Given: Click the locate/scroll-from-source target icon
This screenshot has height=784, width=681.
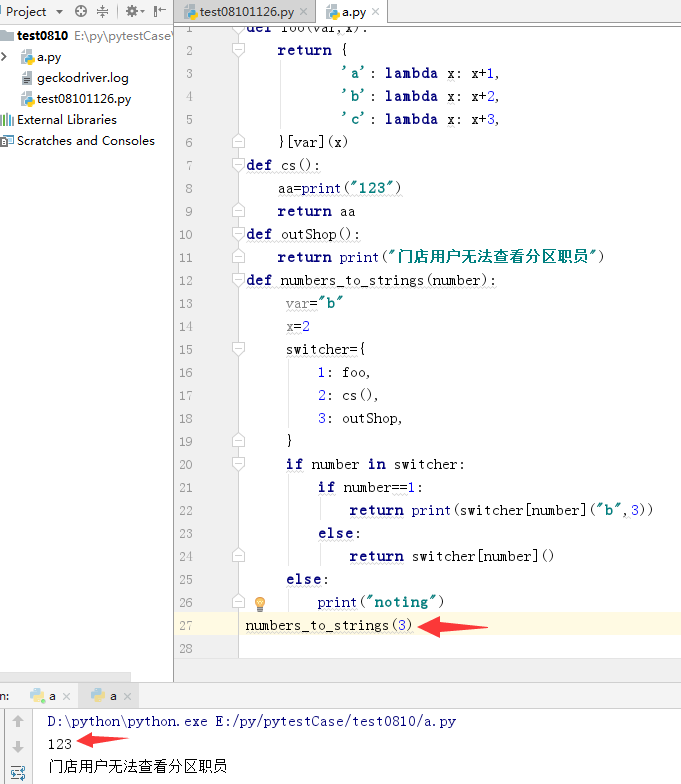Looking at the screenshot, I should coord(81,12).
